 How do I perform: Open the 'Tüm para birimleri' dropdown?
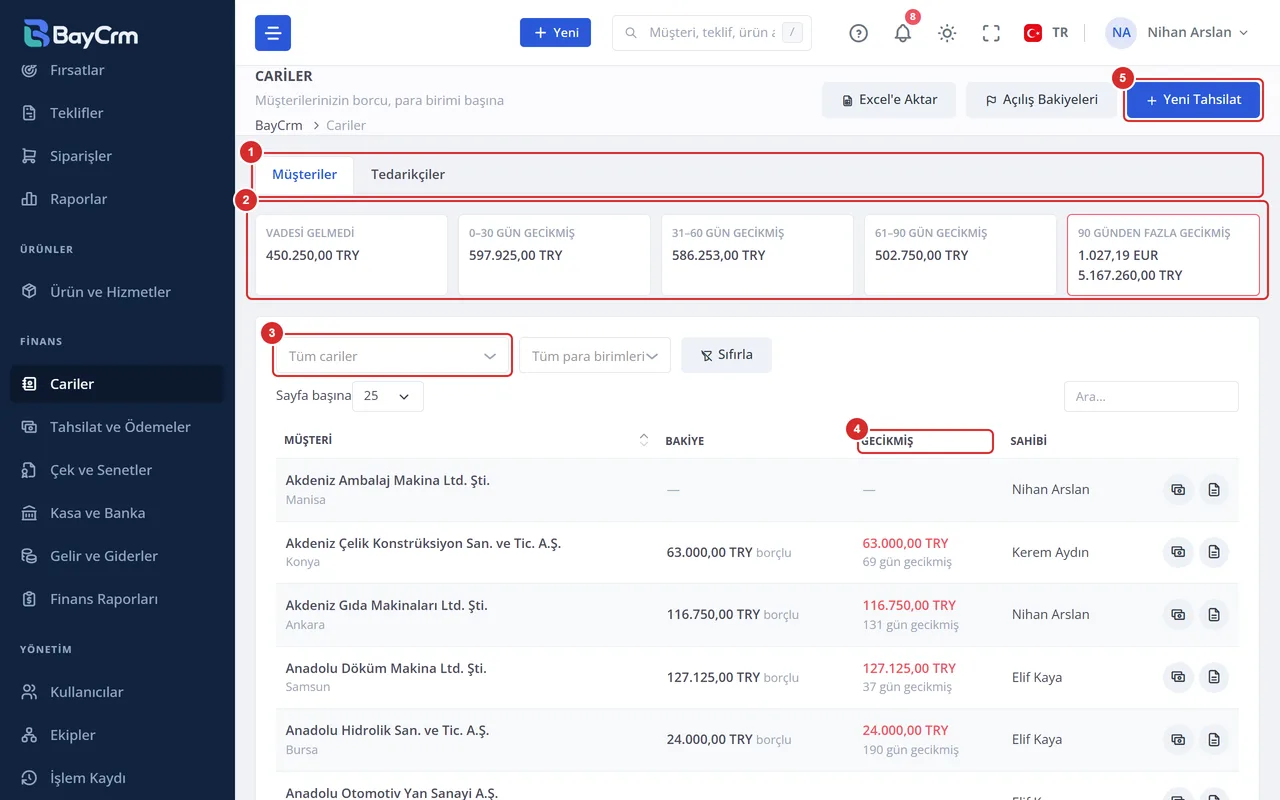pyautogui.click(x=595, y=356)
